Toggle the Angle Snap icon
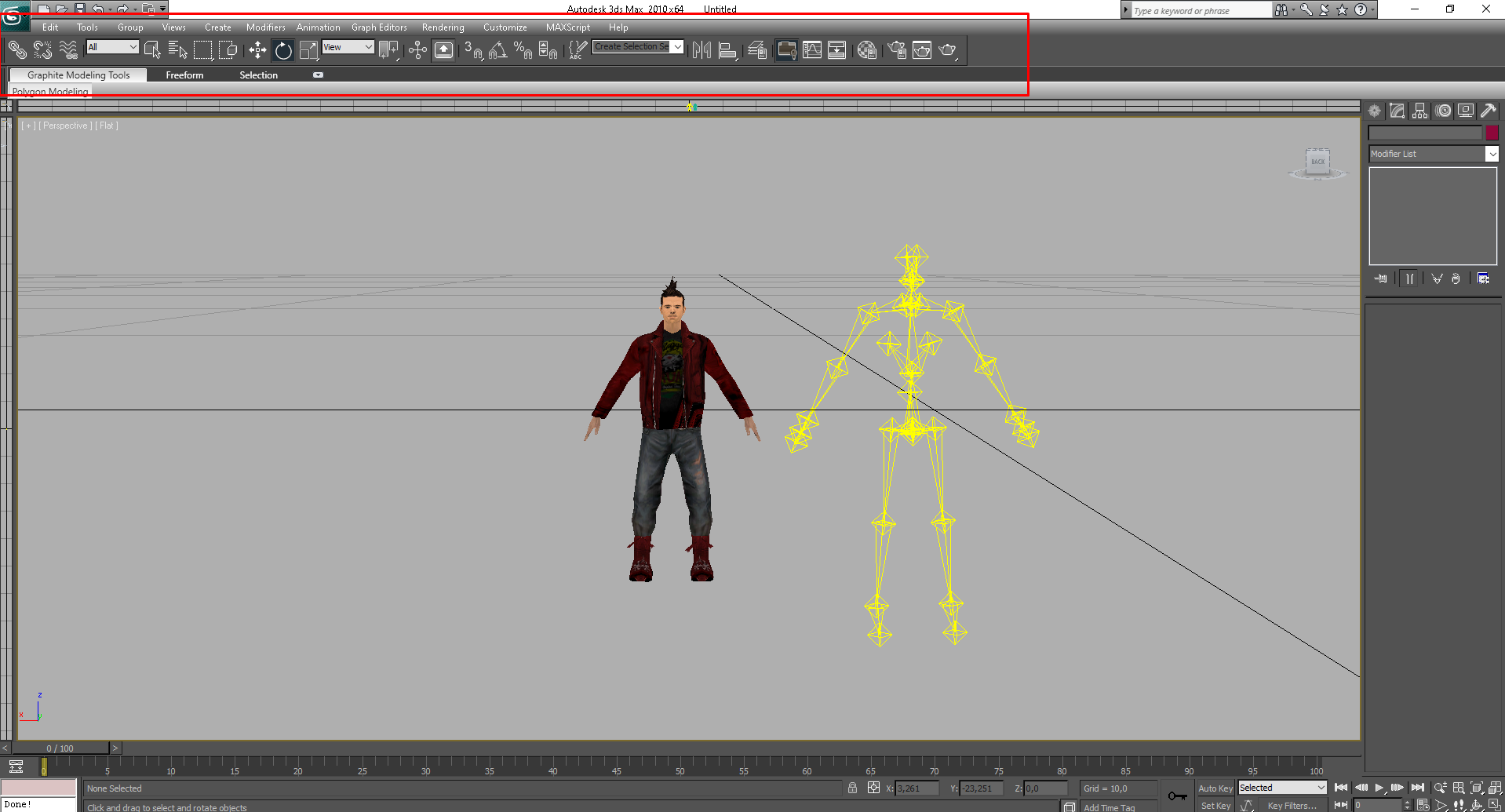 pyautogui.click(x=497, y=50)
